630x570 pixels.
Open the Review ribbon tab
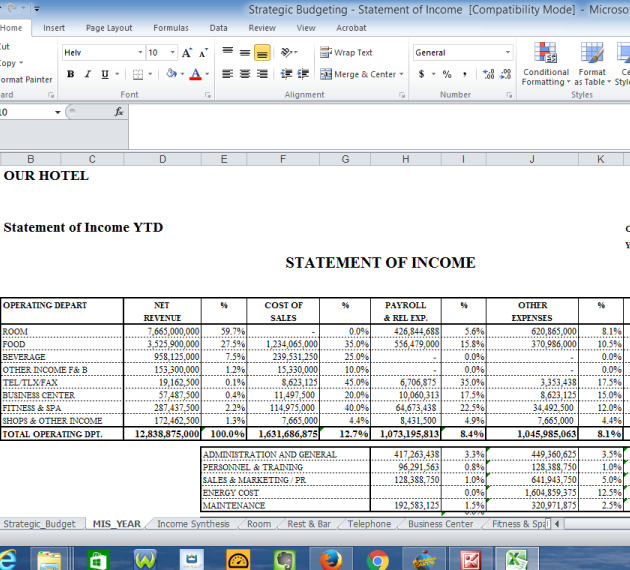point(262,28)
